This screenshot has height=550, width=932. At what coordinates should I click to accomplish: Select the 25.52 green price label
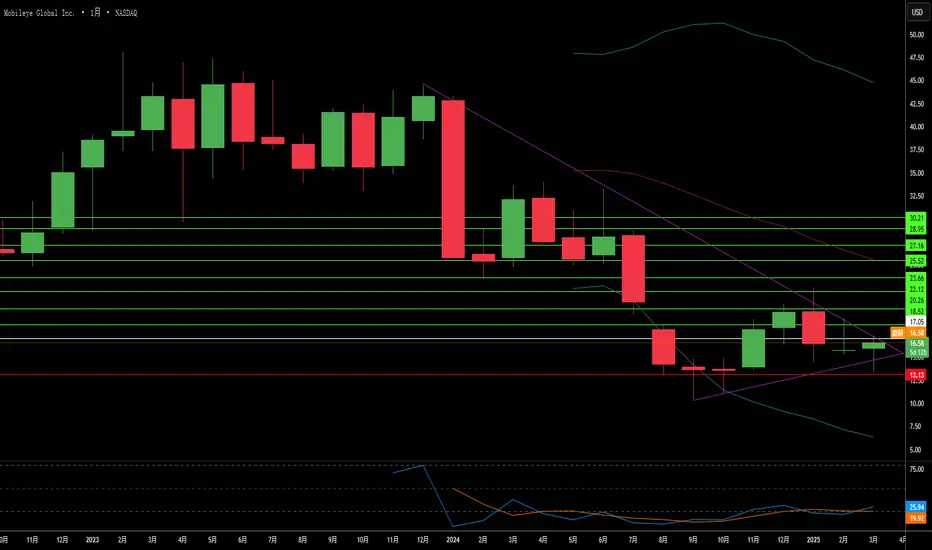[x=916, y=260]
